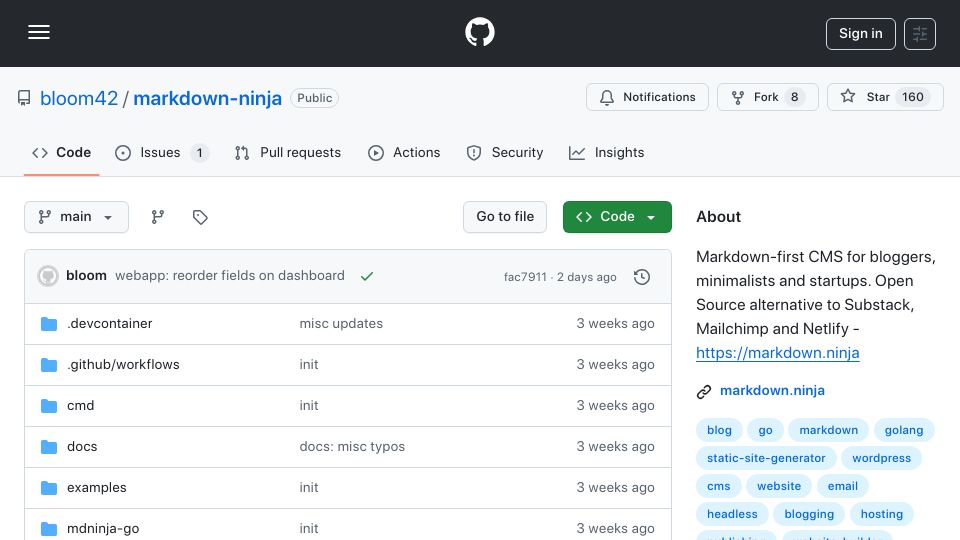Open the 'docs: misc typos' commit message

352,446
